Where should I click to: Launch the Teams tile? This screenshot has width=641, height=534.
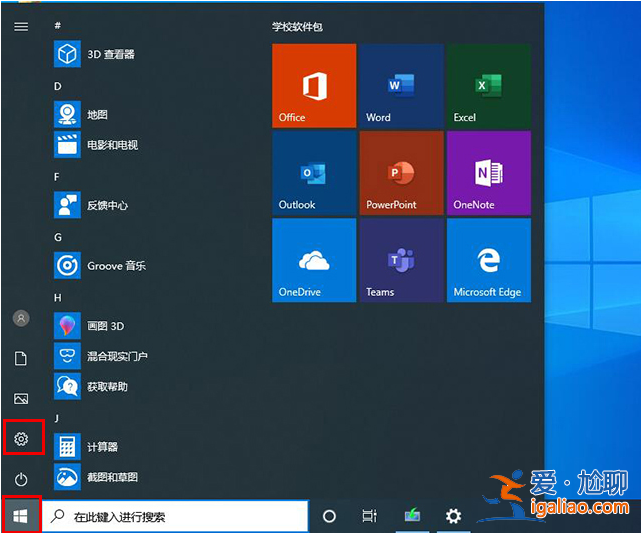[x=401, y=260]
